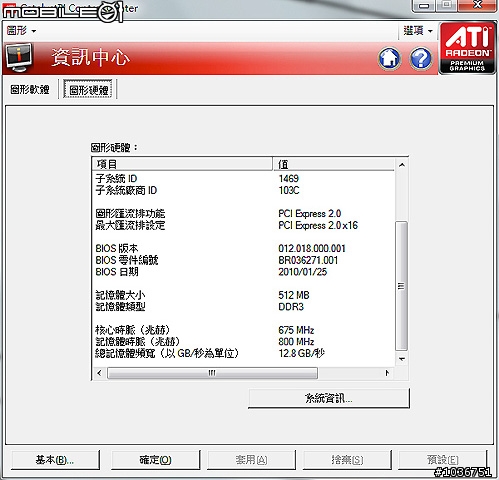Confirm with the 確定(O) button

155,460
